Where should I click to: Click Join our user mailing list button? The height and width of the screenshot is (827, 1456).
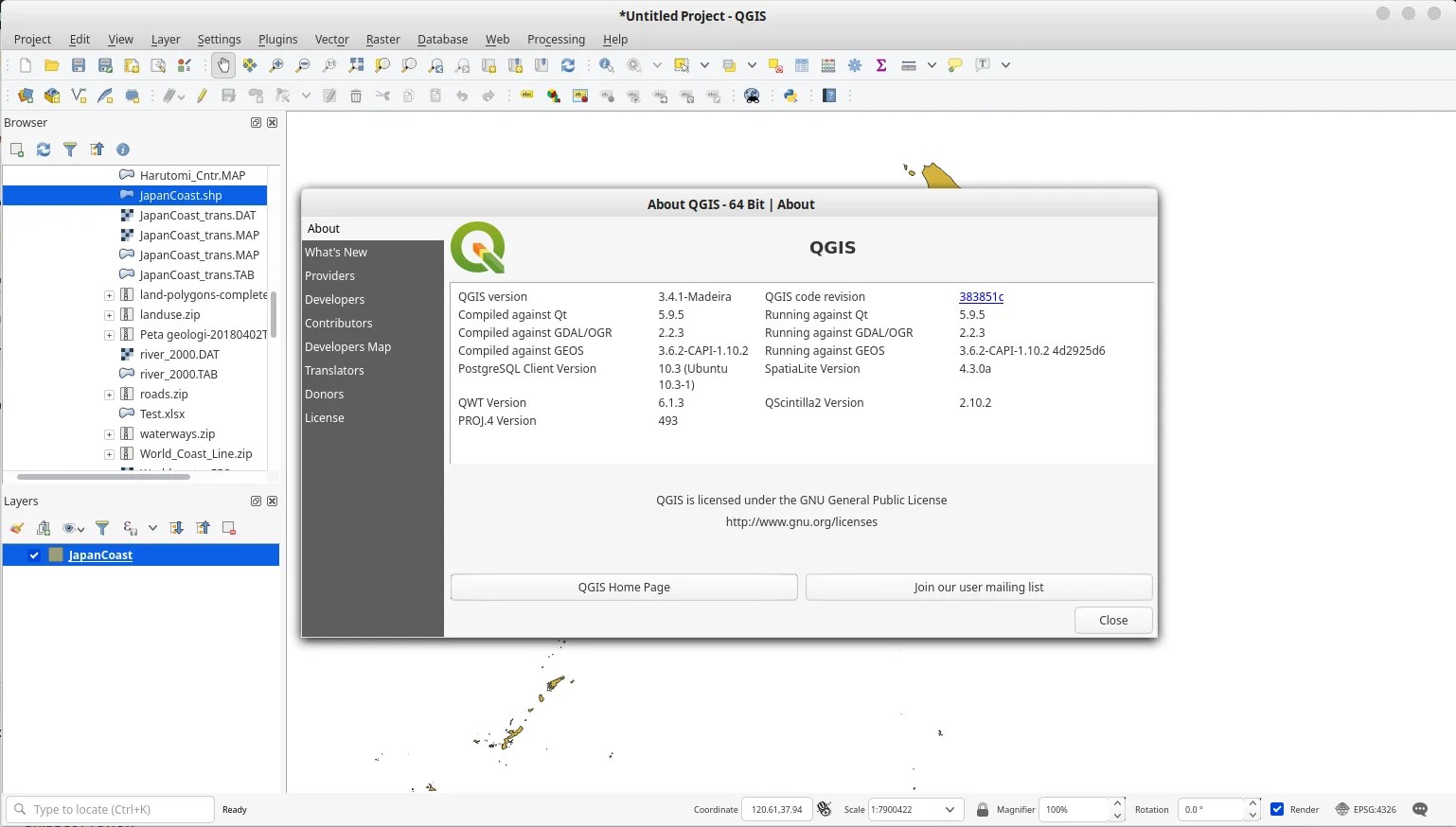point(979,588)
